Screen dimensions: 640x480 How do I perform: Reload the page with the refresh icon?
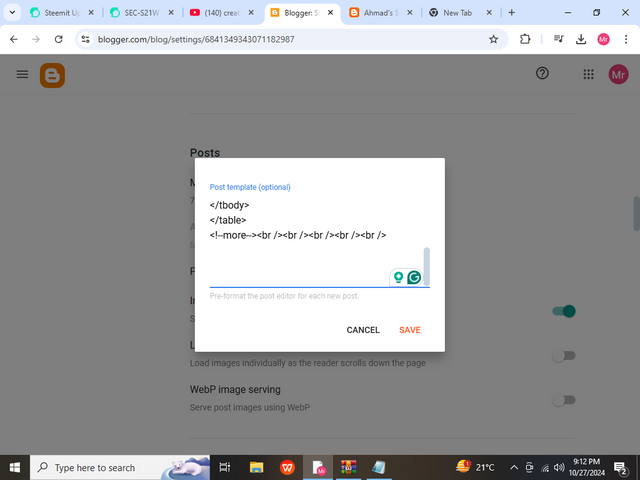(x=59, y=39)
